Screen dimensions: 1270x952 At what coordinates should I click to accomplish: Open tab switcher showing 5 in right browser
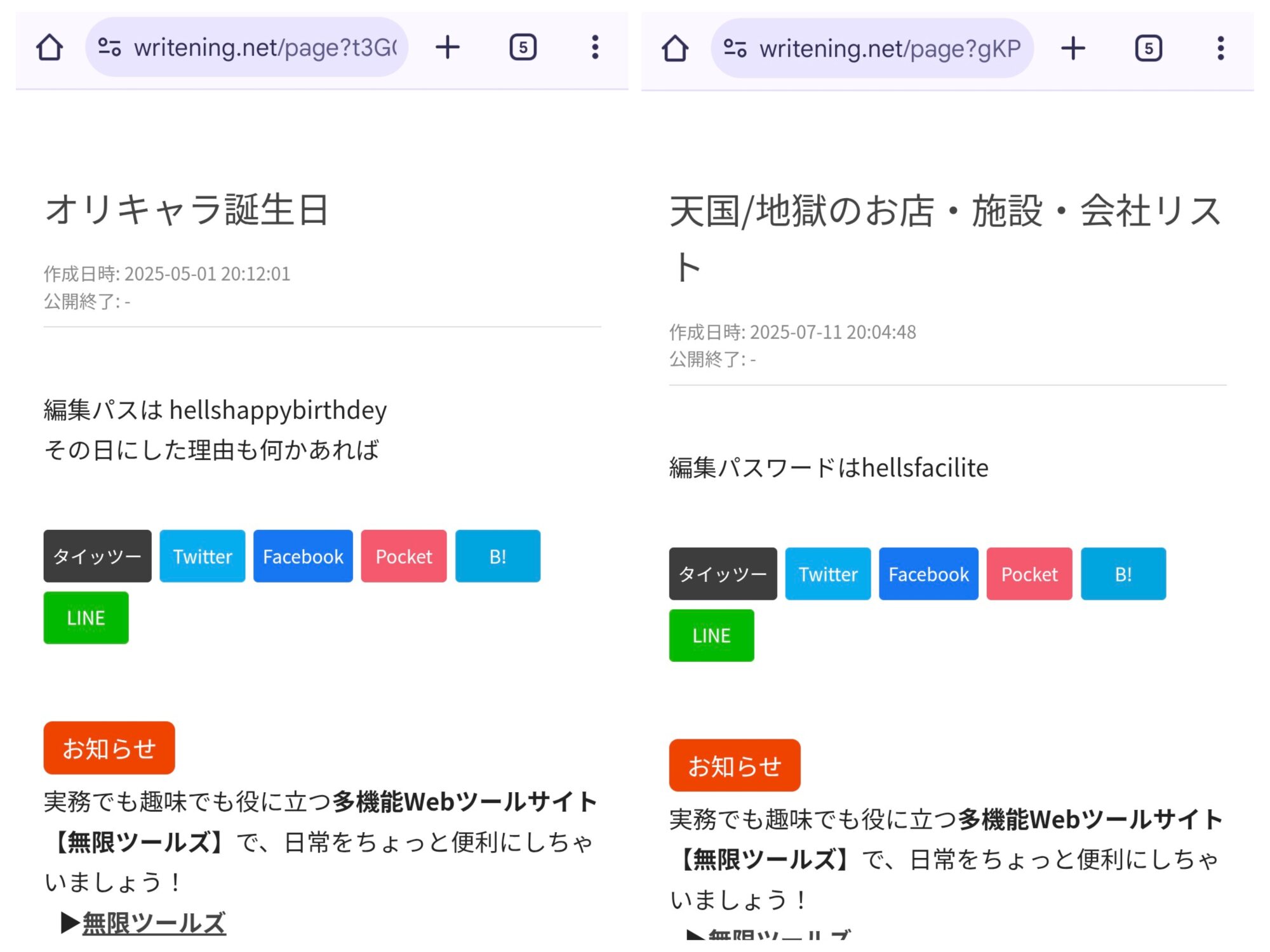coord(1148,49)
